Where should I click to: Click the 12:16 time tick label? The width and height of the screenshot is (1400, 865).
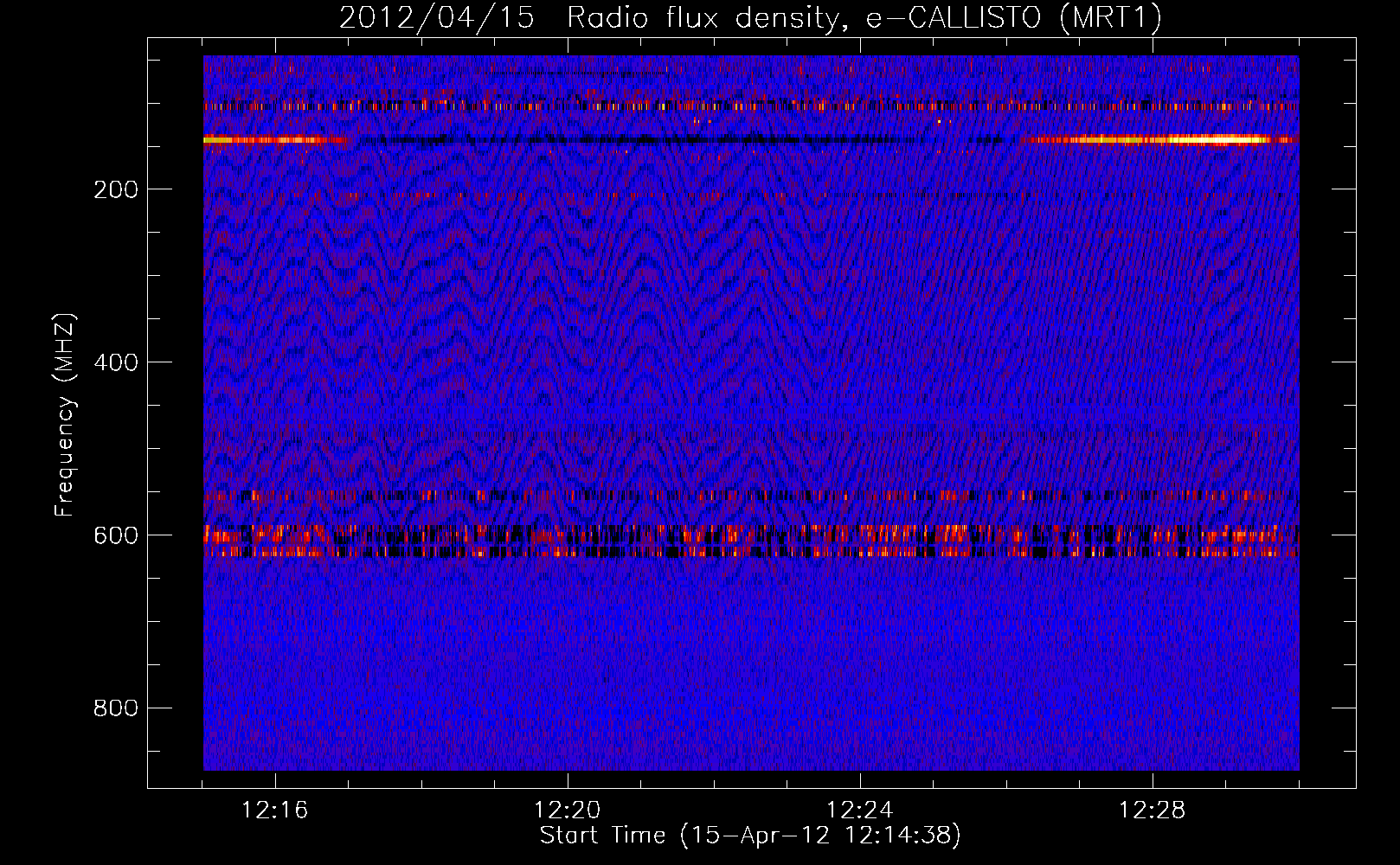pos(274,811)
